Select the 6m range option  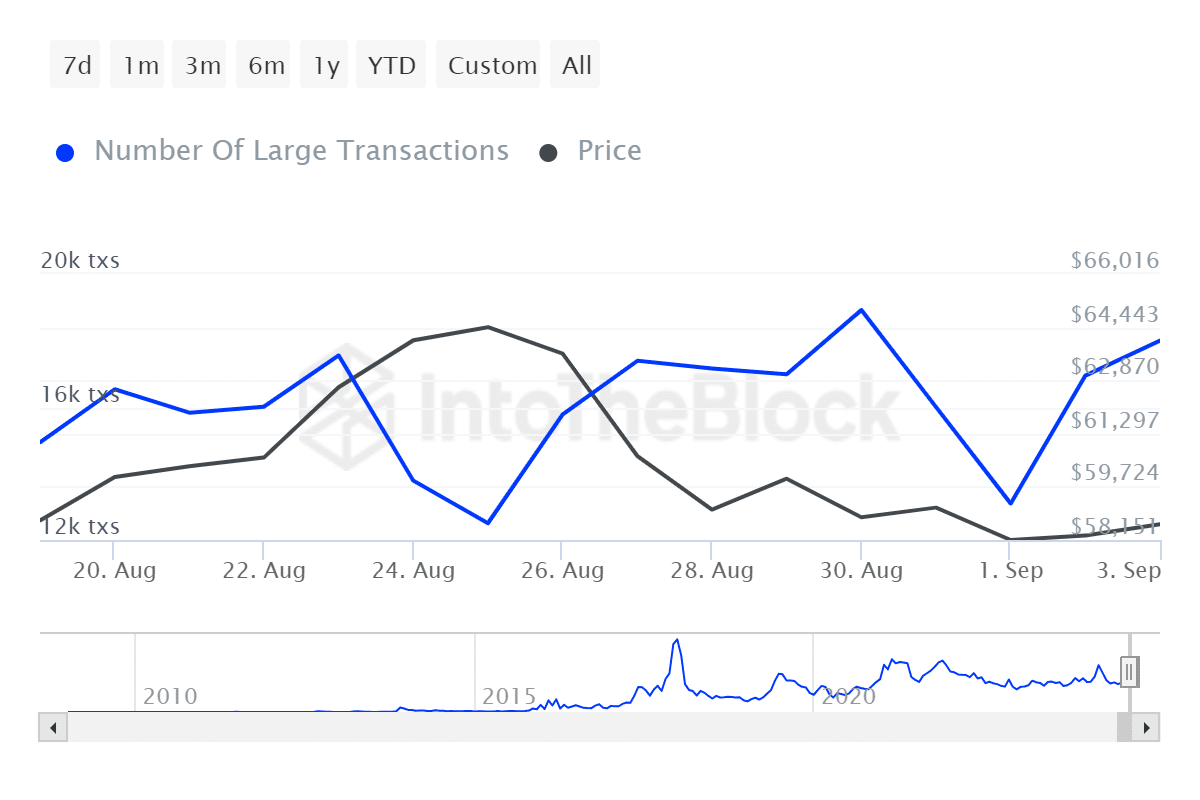[265, 65]
